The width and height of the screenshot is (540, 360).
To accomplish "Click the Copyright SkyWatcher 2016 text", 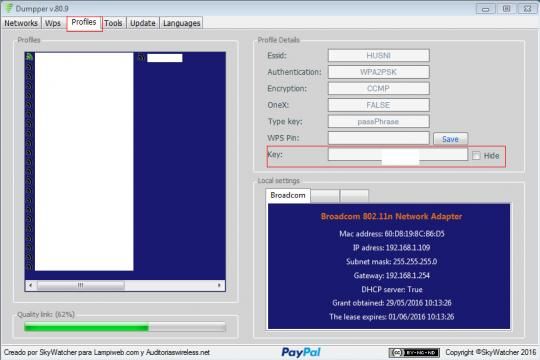I will point(490,352).
